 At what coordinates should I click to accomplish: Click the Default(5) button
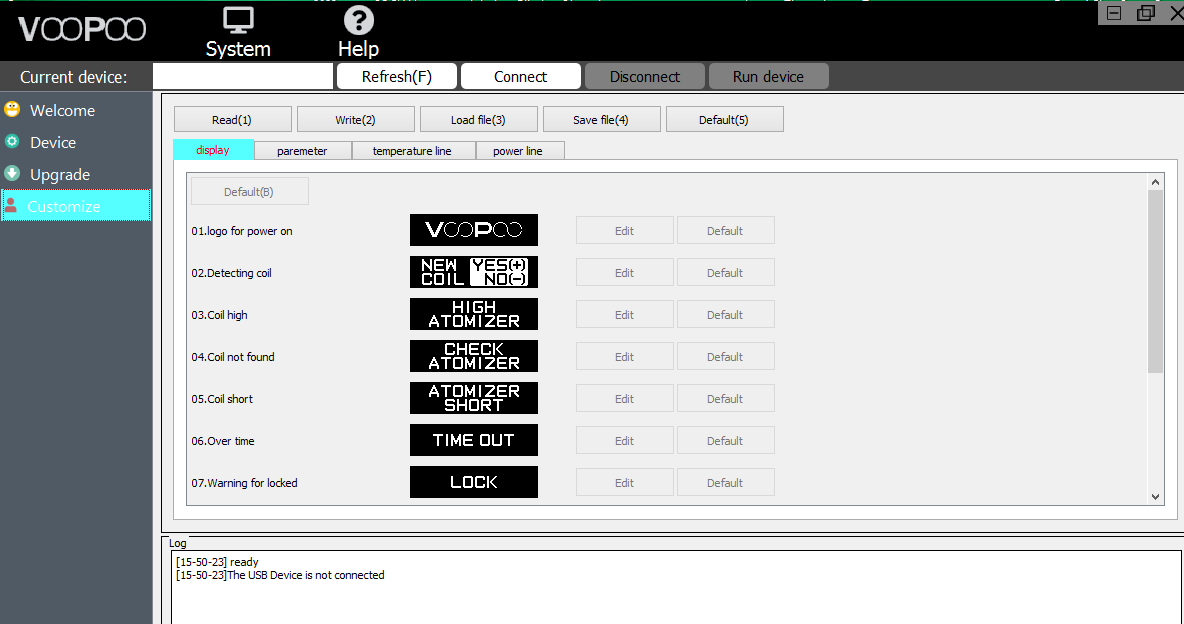[724, 119]
